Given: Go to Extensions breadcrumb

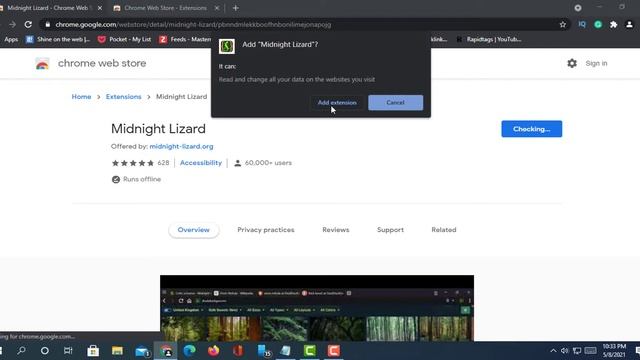Looking at the screenshot, I should pyautogui.click(x=124, y=97).
